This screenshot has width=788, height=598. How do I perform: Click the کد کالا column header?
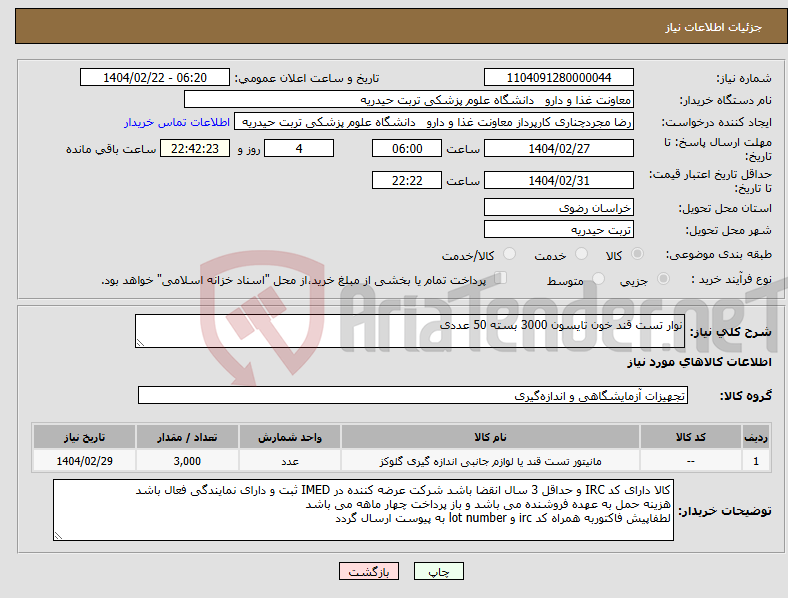691,437
